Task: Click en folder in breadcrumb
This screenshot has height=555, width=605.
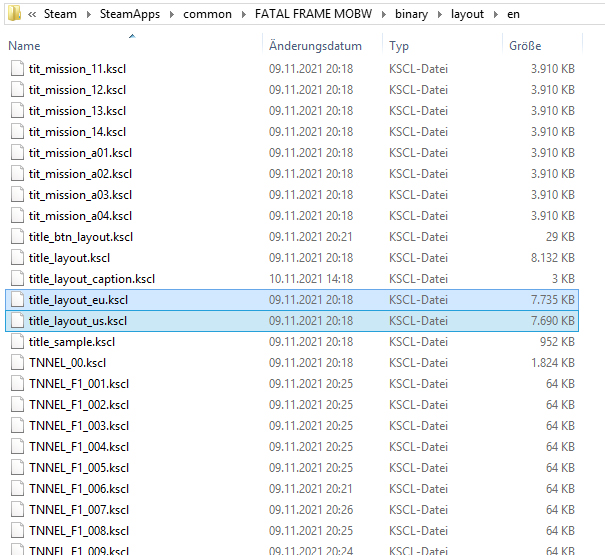Action: [x=513, y=14]
